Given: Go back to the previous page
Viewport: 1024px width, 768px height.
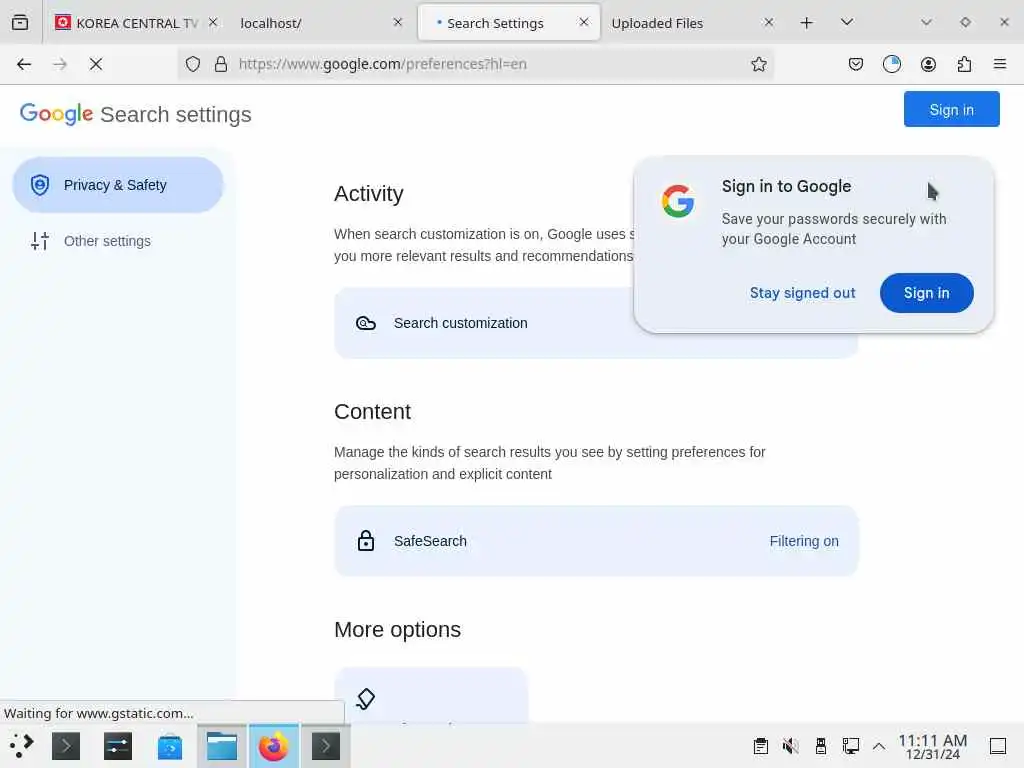Looking at the screenshot, I should 24,64.
